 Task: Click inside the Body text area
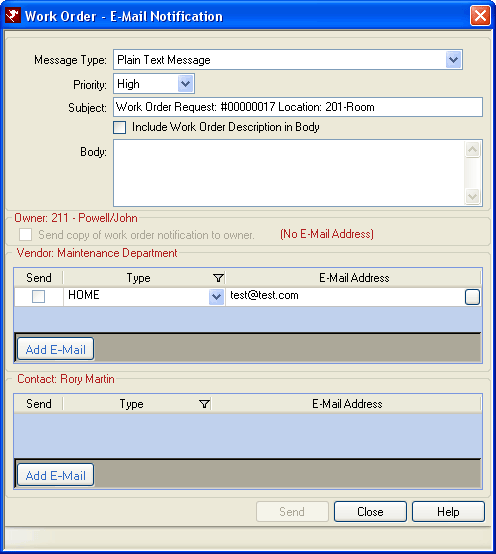(289, 173)
